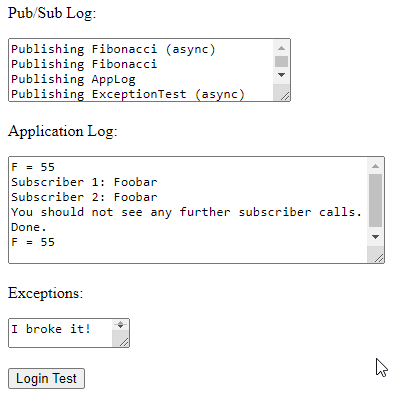Click the Exceptions textarea scroll arrows
The height and width of the screenshot is (405, 411).
120,325
